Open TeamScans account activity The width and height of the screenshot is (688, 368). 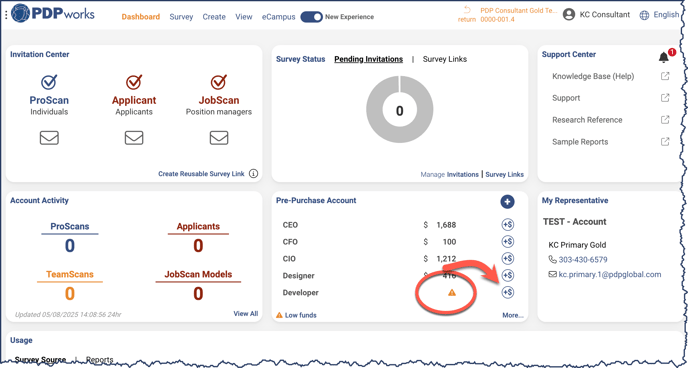[x=70, y=286]
